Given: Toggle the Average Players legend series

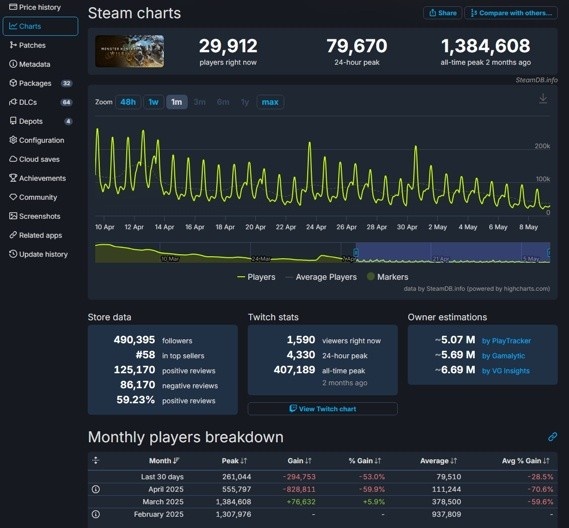Looking at the screenshot, I should pyautogui.click(x=321, y=277).
